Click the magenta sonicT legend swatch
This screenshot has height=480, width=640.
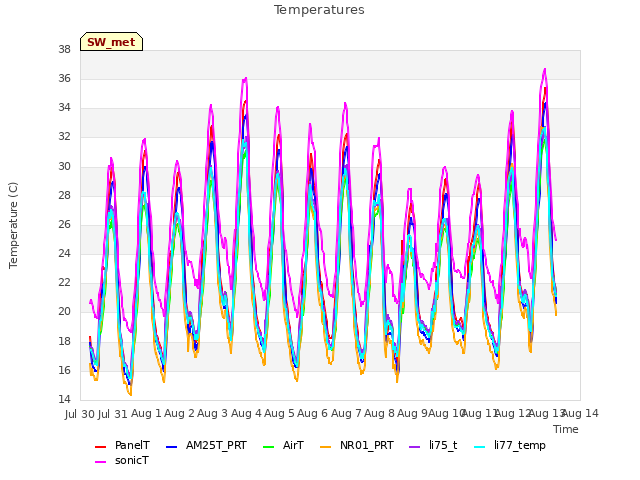point(100,462)
